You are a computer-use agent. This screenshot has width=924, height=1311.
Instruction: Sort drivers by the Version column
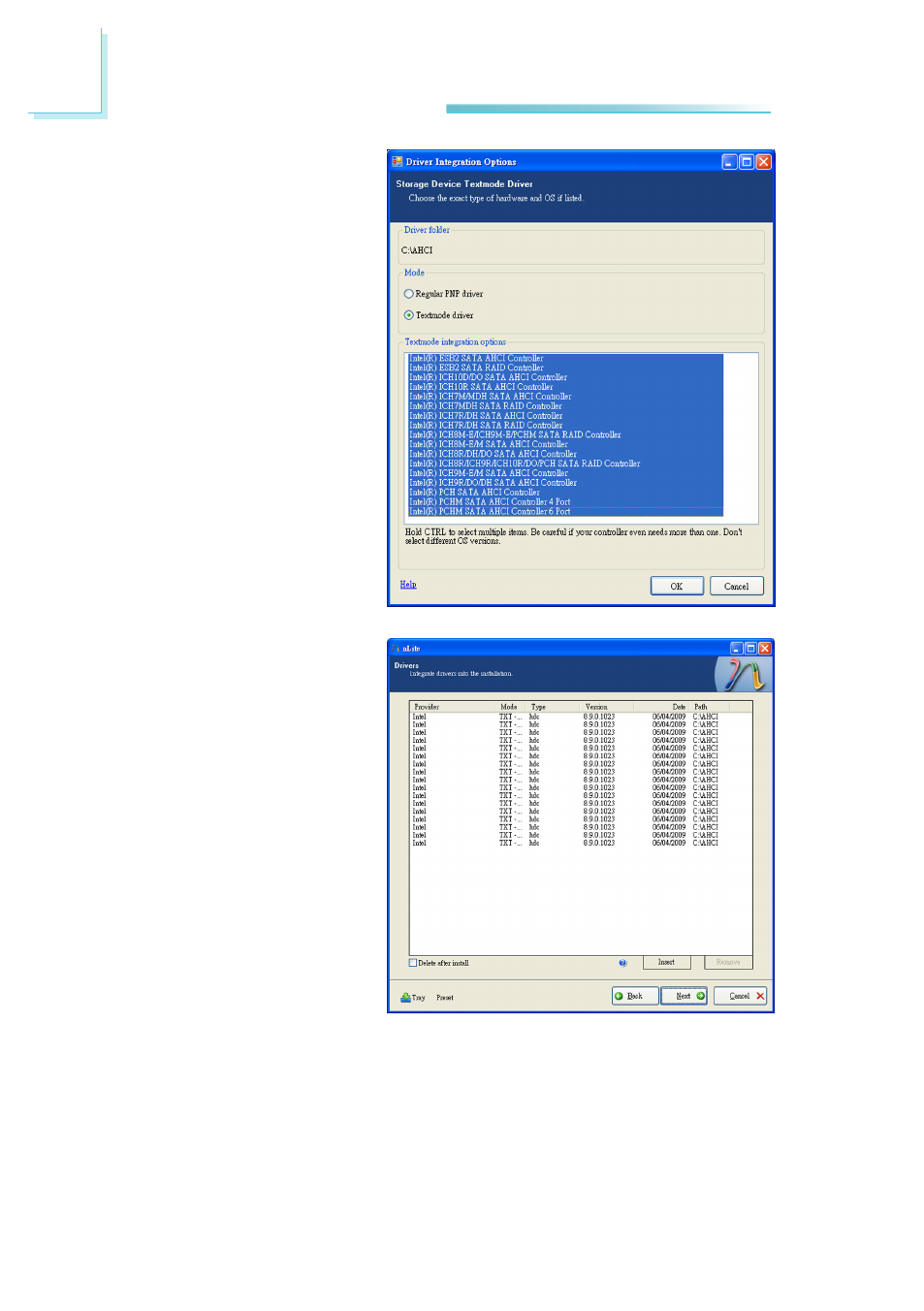tap(608, 707)
